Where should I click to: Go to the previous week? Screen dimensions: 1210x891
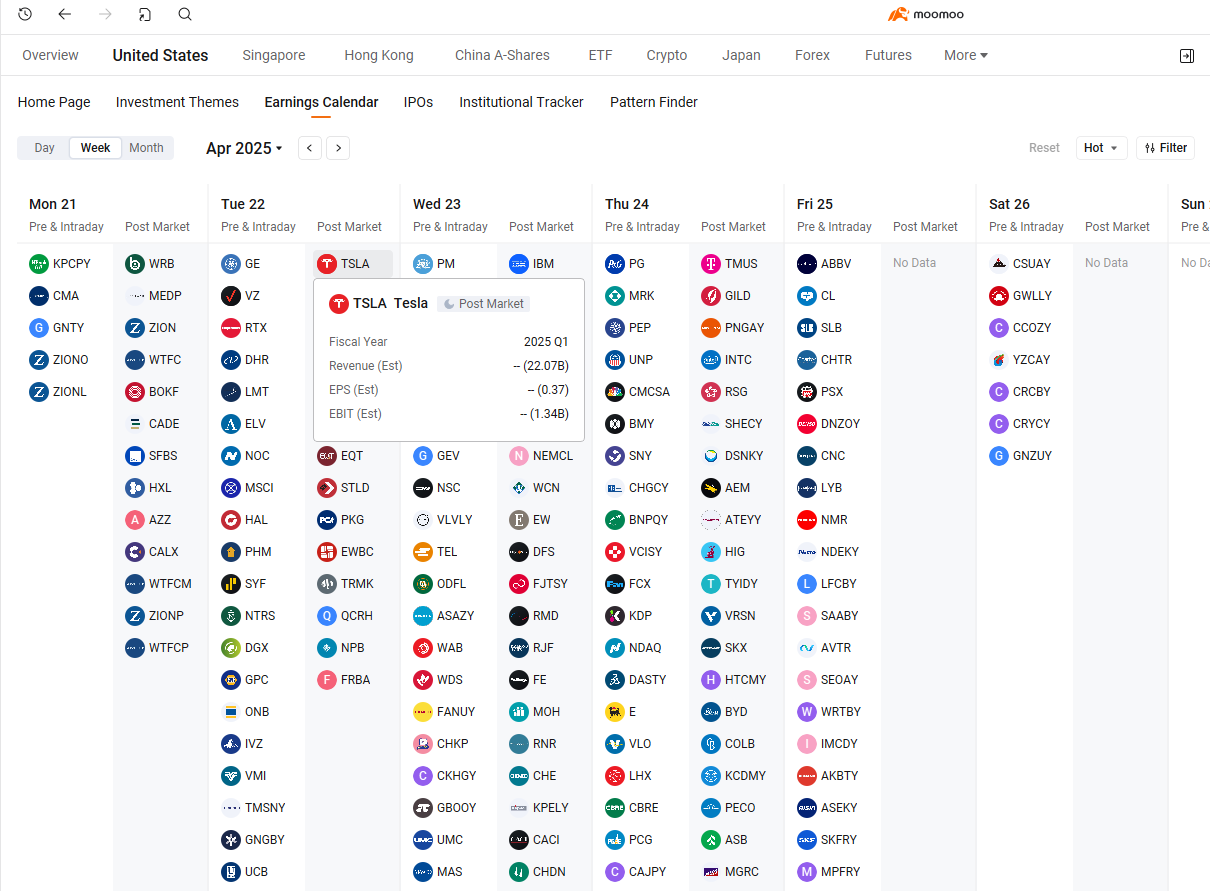pyautogui.click(x=310, y=148)
